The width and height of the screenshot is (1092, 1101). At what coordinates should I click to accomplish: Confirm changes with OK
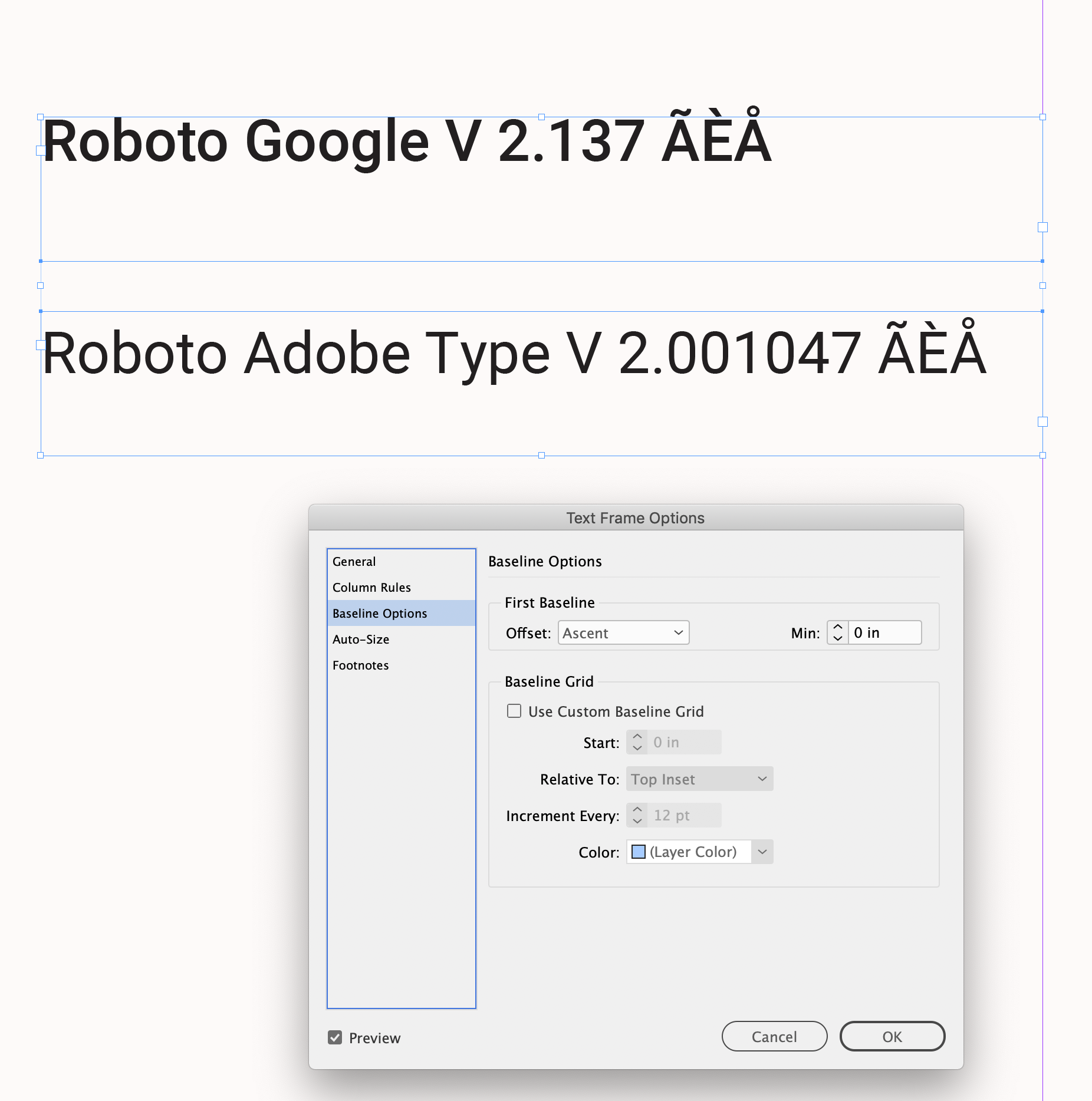892,1036
